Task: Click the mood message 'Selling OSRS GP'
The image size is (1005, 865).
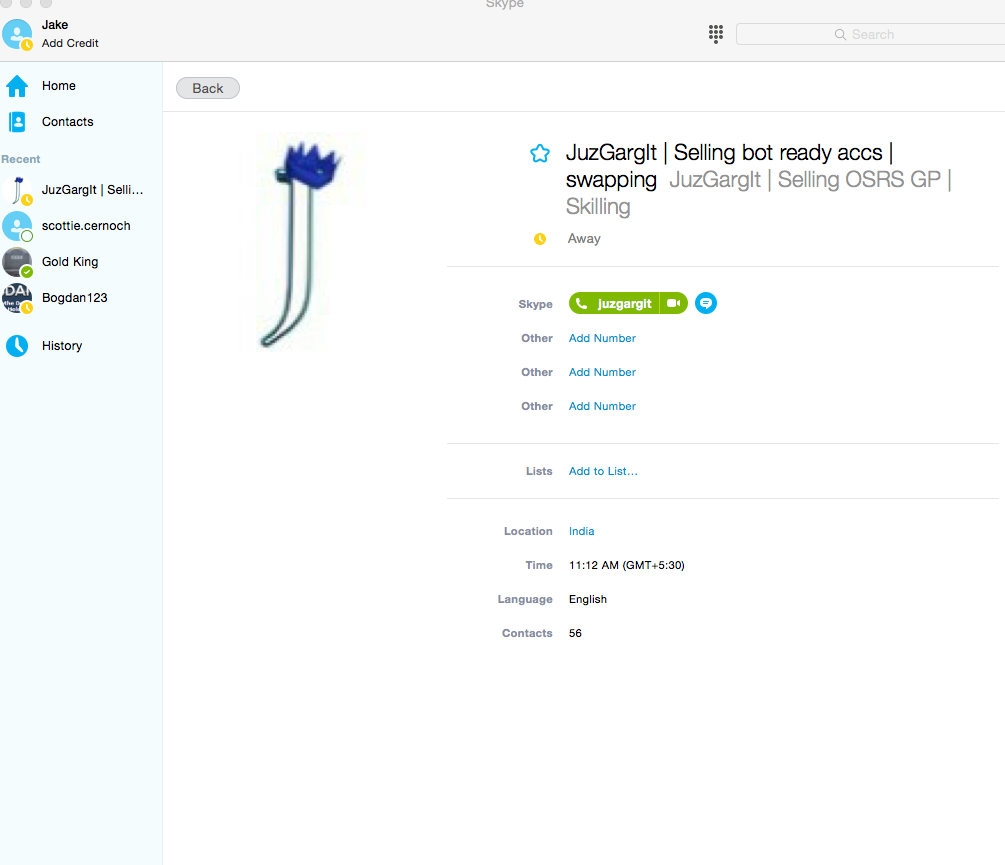Action: pos(859,180)
